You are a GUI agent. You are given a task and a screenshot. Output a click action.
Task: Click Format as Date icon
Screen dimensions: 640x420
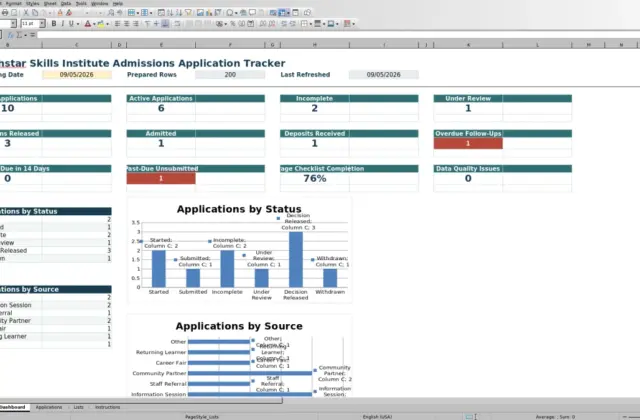251,24
